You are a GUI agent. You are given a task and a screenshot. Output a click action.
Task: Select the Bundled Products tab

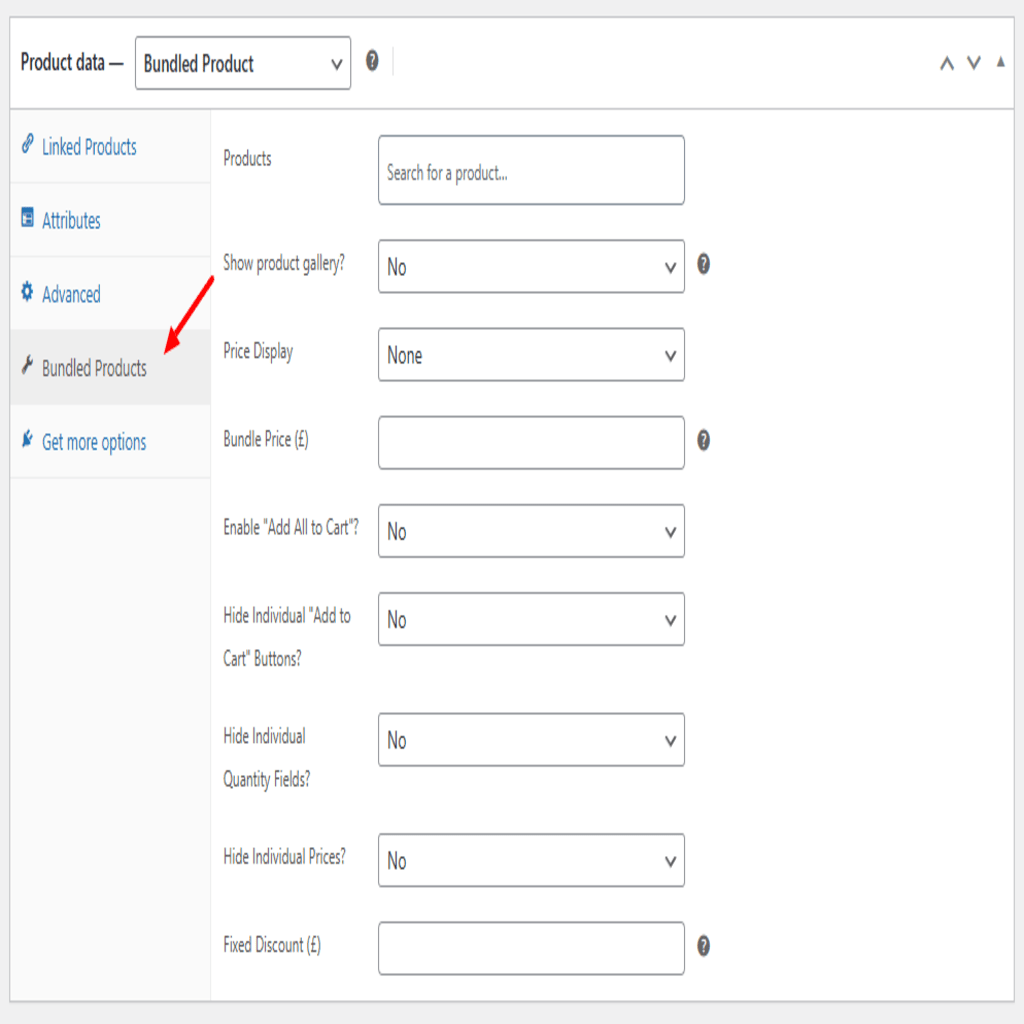coord(110,368)
